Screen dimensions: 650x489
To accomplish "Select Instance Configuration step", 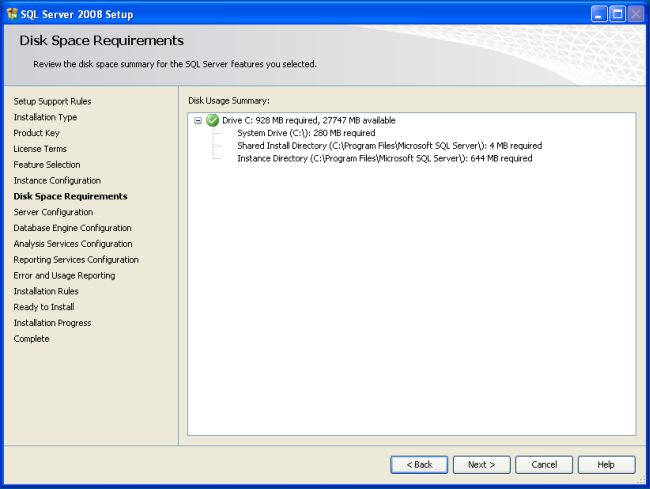I will pyautogui.click(x=57, y=181).
